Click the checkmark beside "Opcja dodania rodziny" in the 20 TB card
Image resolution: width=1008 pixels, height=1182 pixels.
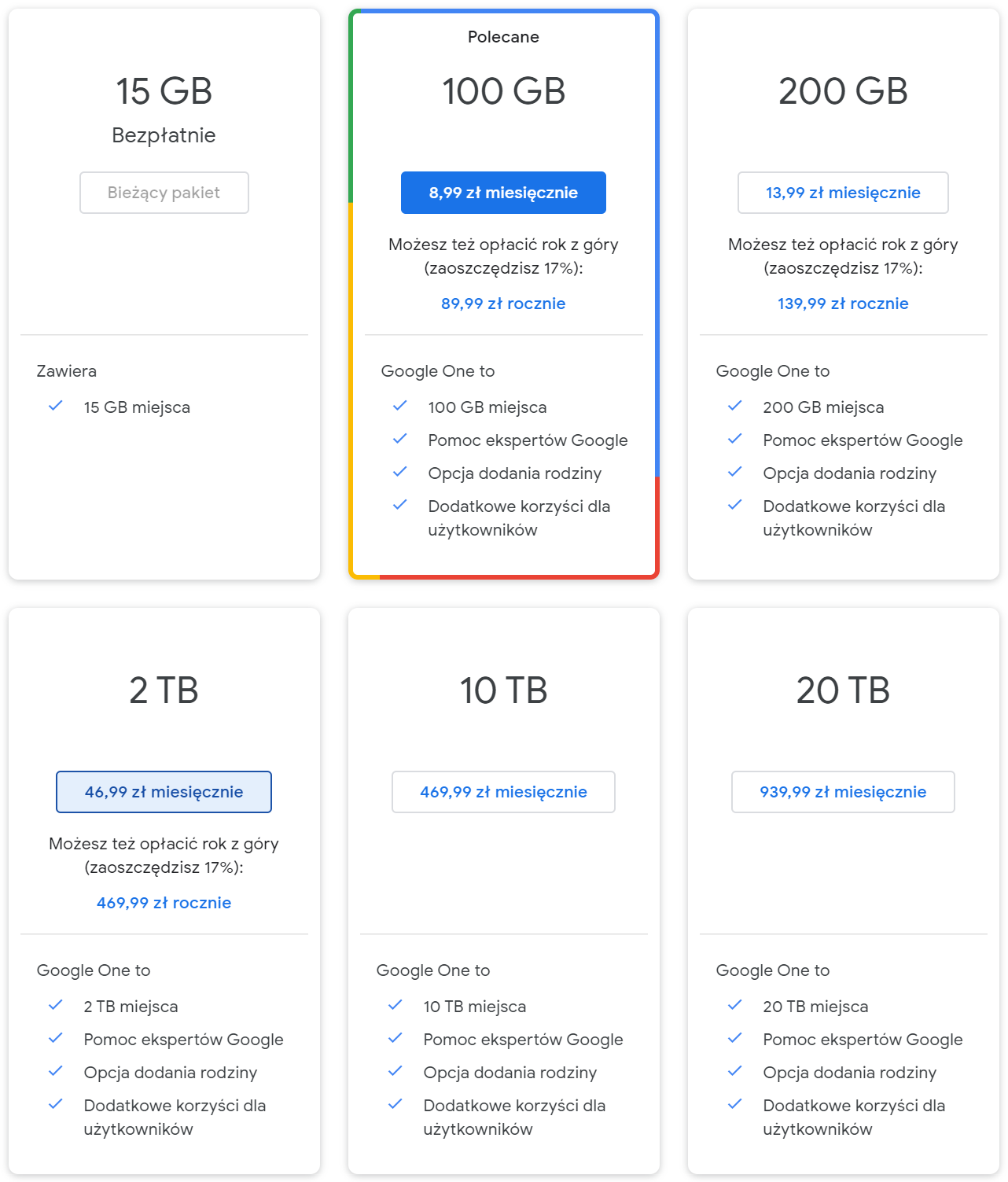(x=735, y=1071)
